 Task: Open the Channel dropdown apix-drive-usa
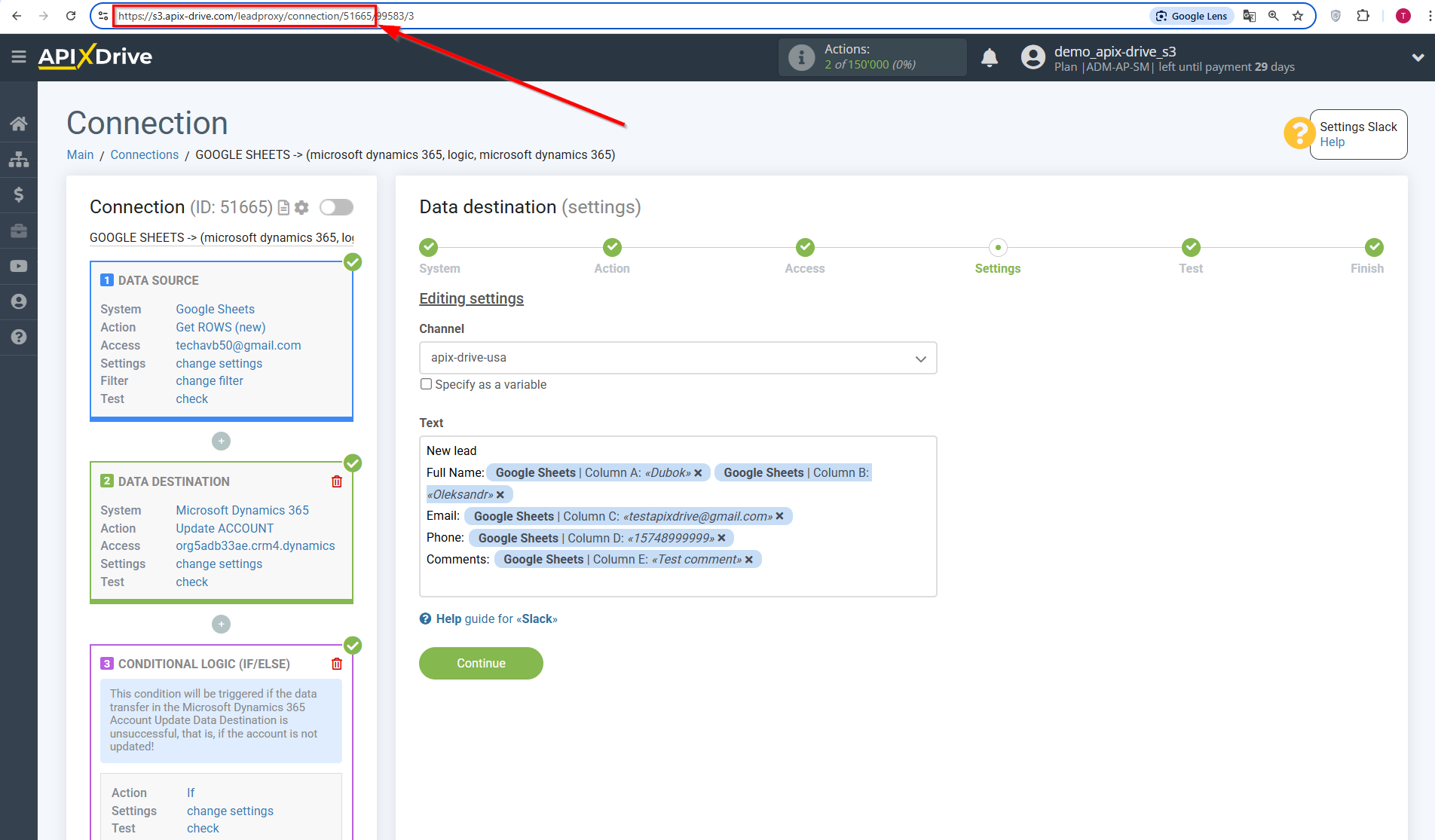pos(678,358)
